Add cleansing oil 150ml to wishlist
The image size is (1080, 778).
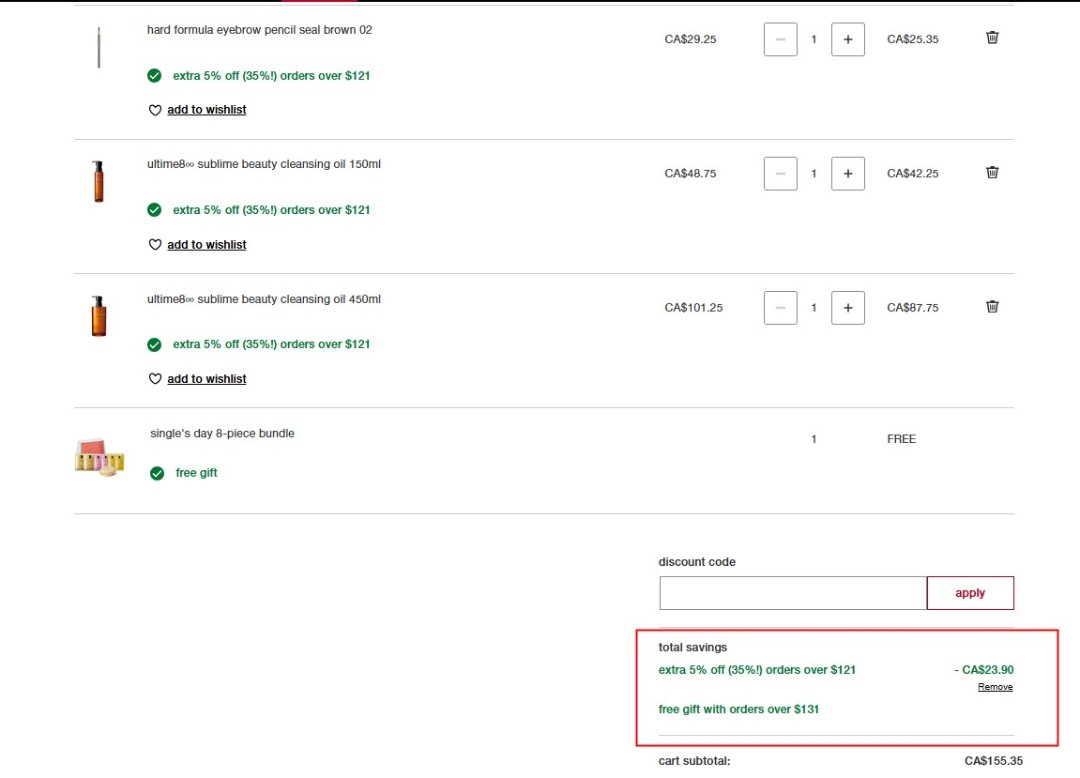coord(206,245)
